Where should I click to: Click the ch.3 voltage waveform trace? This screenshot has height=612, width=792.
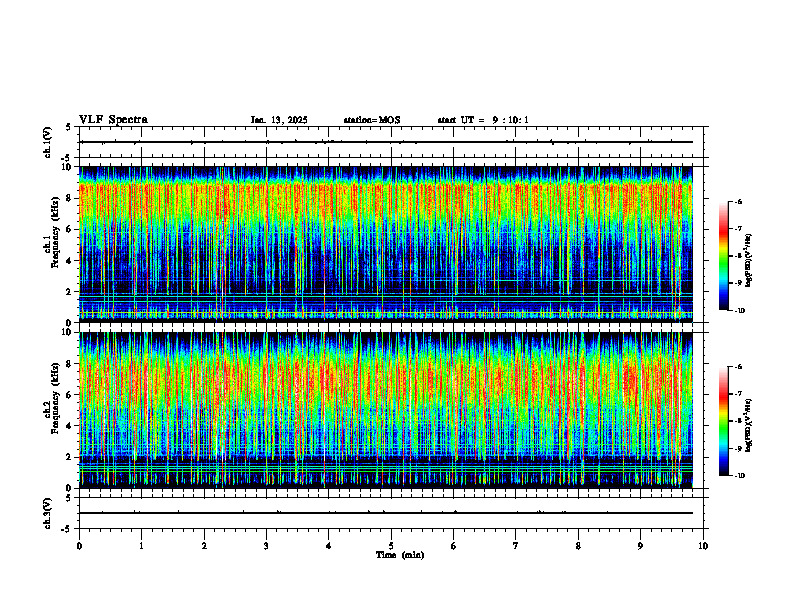click(386, 513)
